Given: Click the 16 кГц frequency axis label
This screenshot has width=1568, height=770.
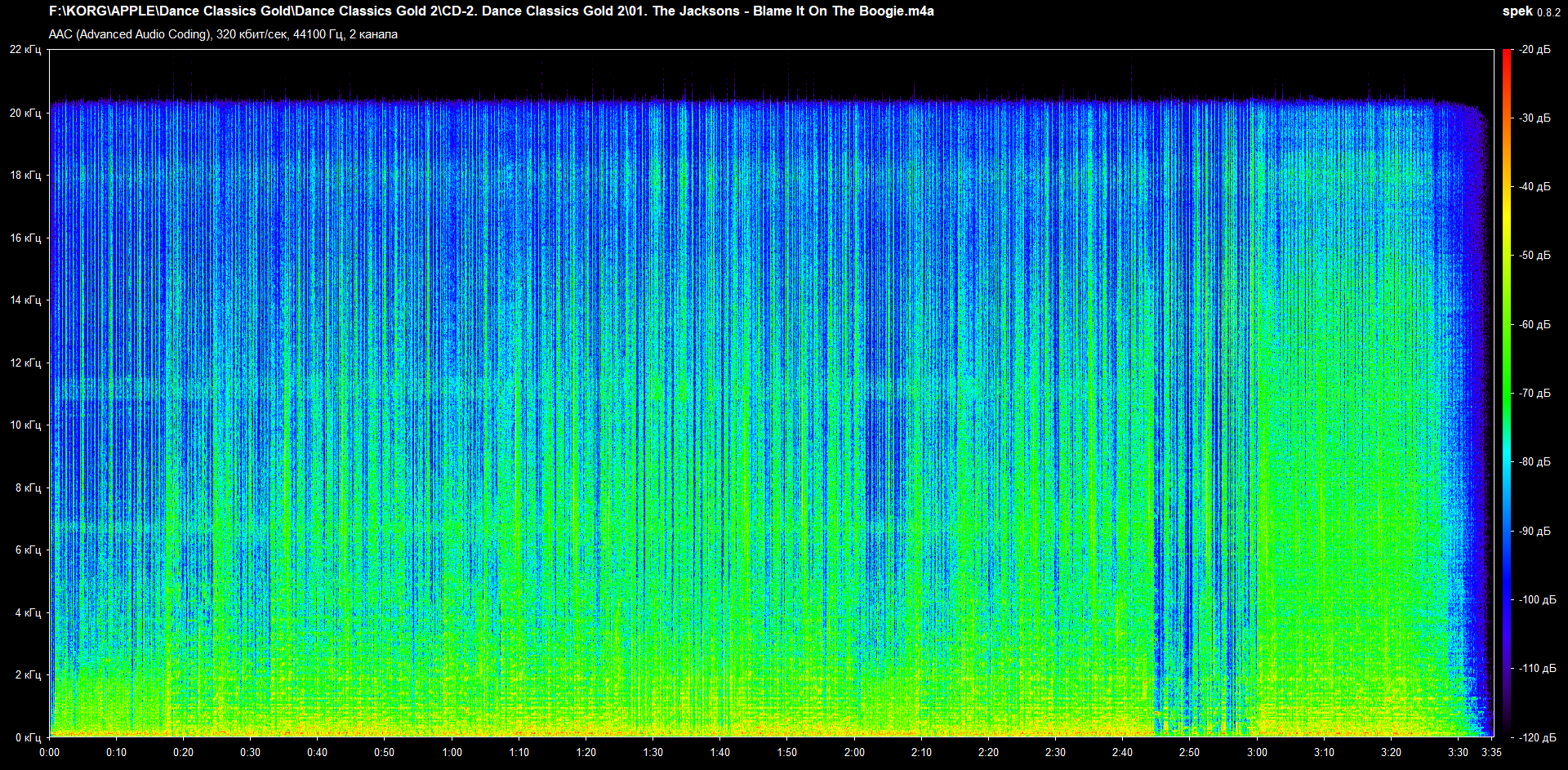Looking at the screenshot, I should pyautogui.click(x=25, y=238).
